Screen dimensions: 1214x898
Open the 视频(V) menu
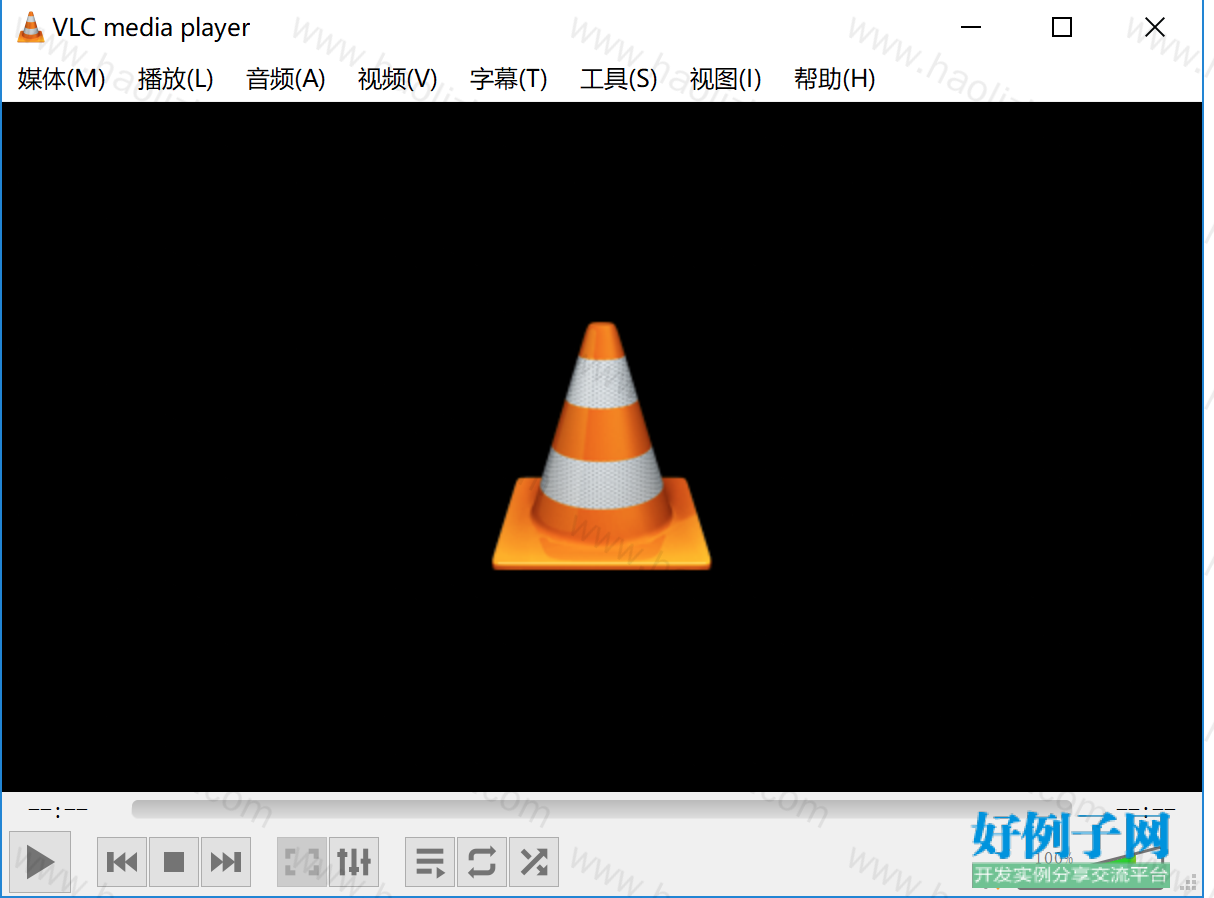(x=398, y=79)
